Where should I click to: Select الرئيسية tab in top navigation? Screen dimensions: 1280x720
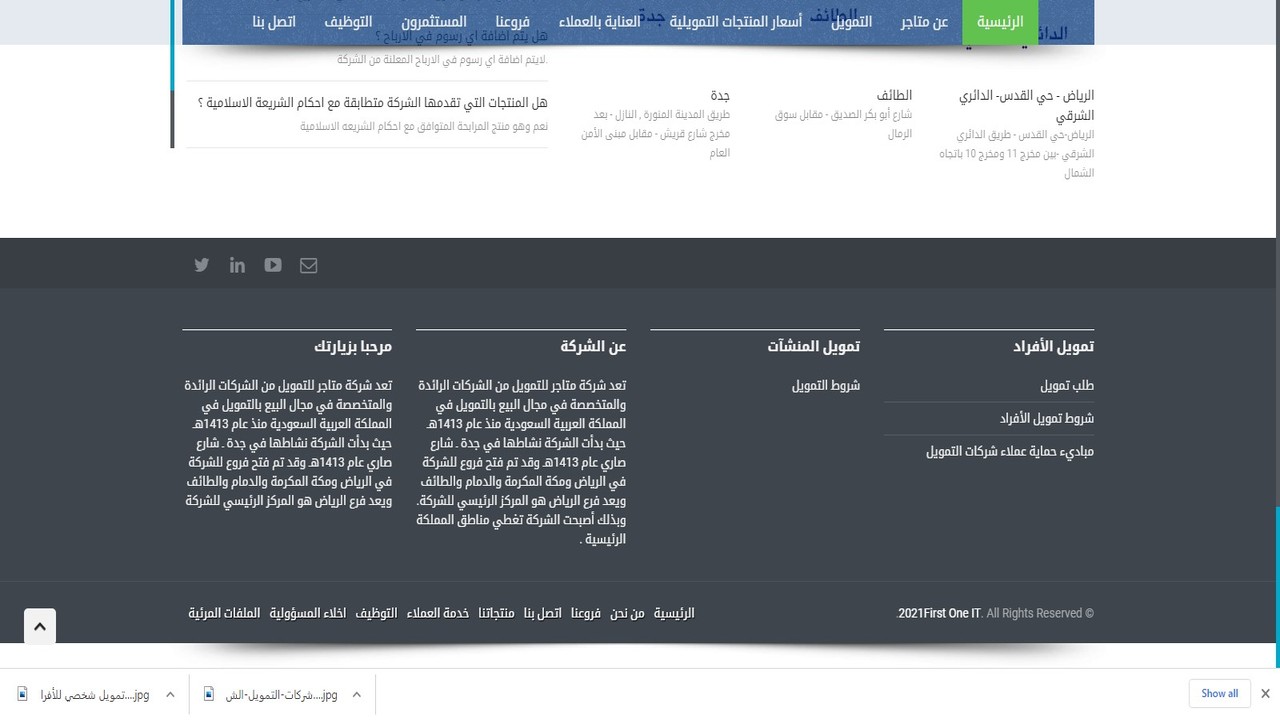tap(1000, 21)
